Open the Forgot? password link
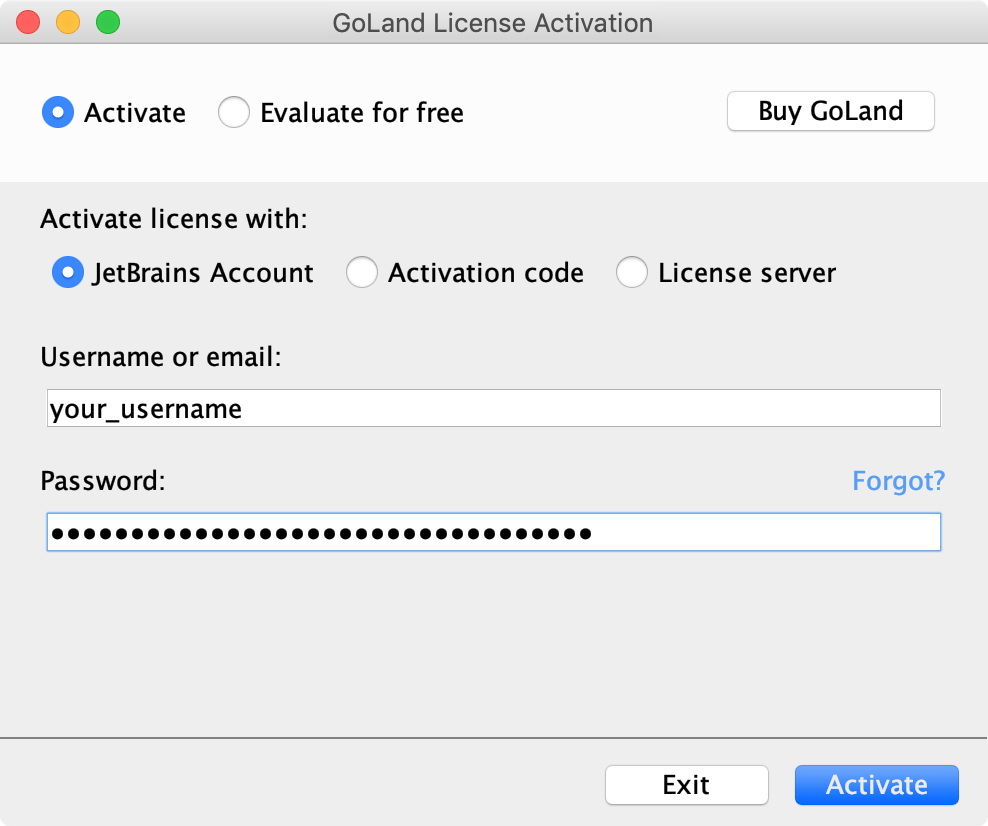The width and height of the screenshot is (988, 826). [899, 481]
